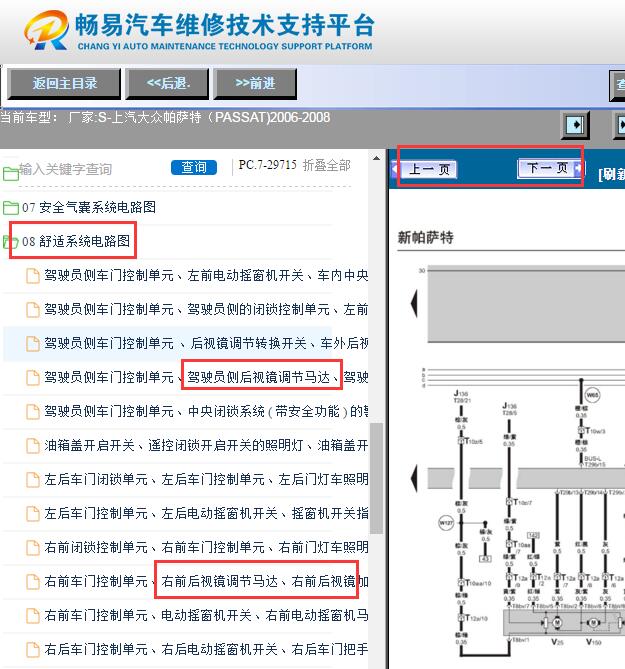Click the 当前车型 PASSAT 2006-2008 text
This screenshot has width=625, height=669.
tap(165, 117)
